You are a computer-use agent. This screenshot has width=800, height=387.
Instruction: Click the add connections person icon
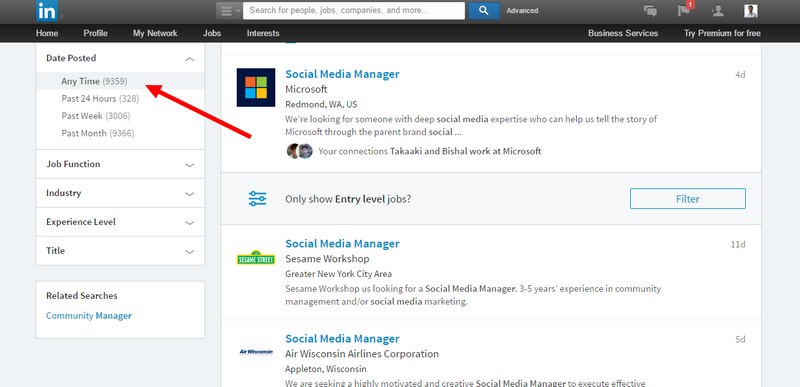coord(717,11)
